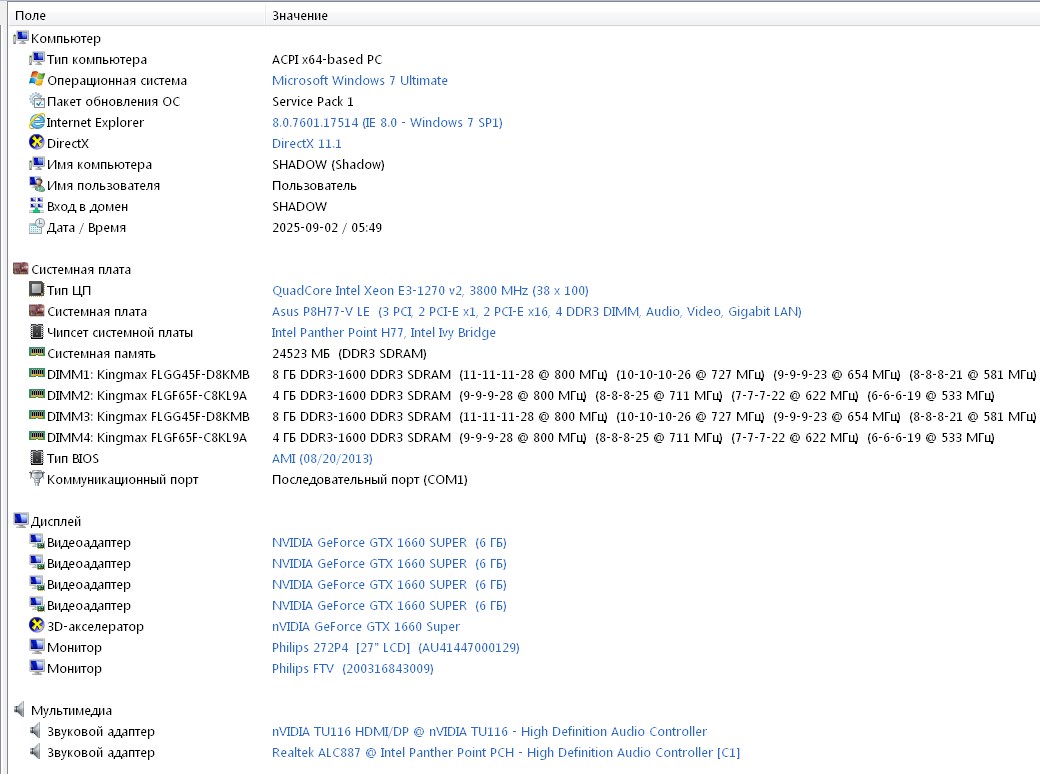Select the SHADOW (Shadow) computer name value
This screenshot has height=774, width=1040.
[328, 164]
